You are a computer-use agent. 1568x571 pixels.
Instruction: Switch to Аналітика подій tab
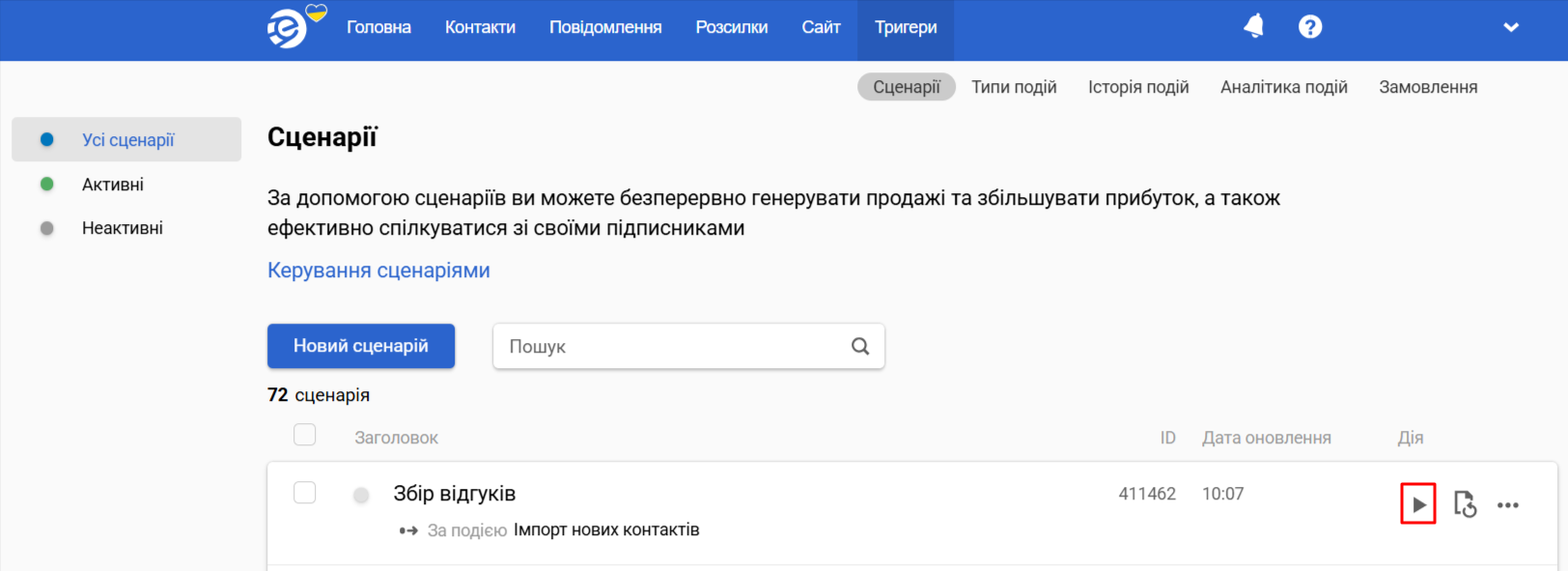pos(1284,87)
